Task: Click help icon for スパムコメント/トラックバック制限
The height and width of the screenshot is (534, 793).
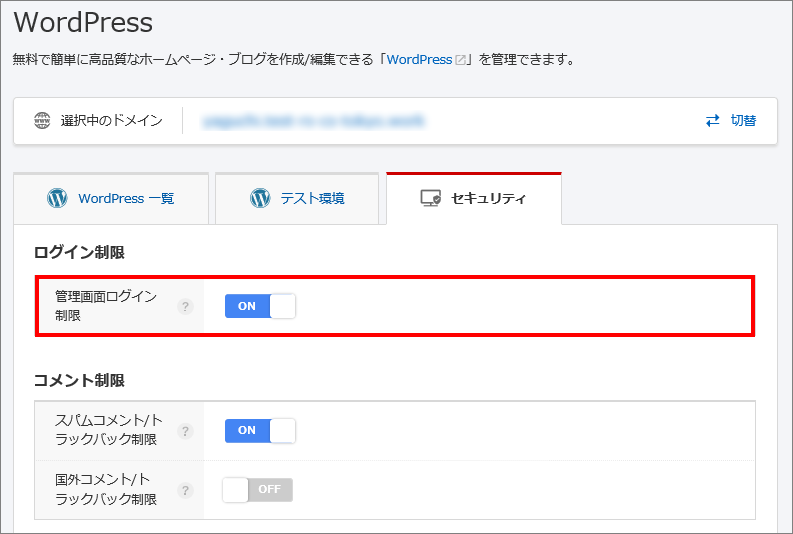Action: [x=186, y=431]
